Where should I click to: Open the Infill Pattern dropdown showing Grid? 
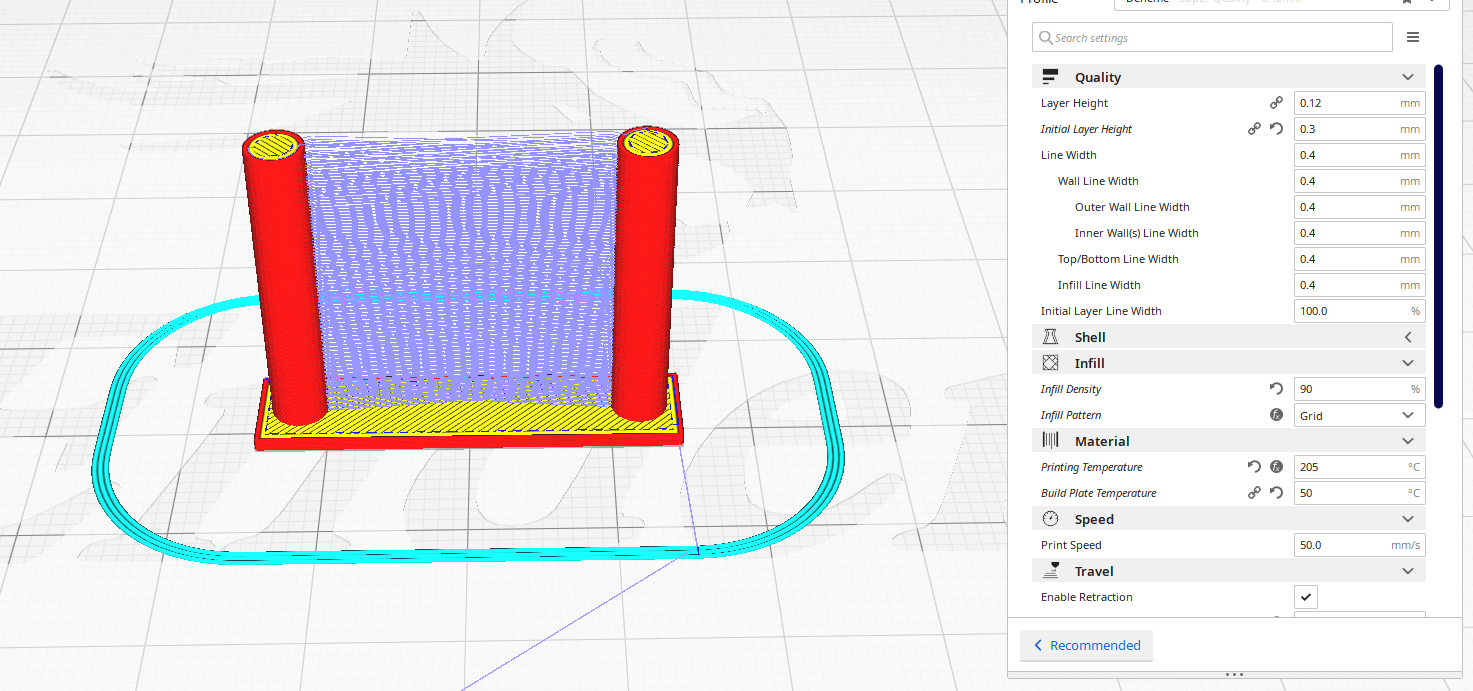click(1359, 415)
